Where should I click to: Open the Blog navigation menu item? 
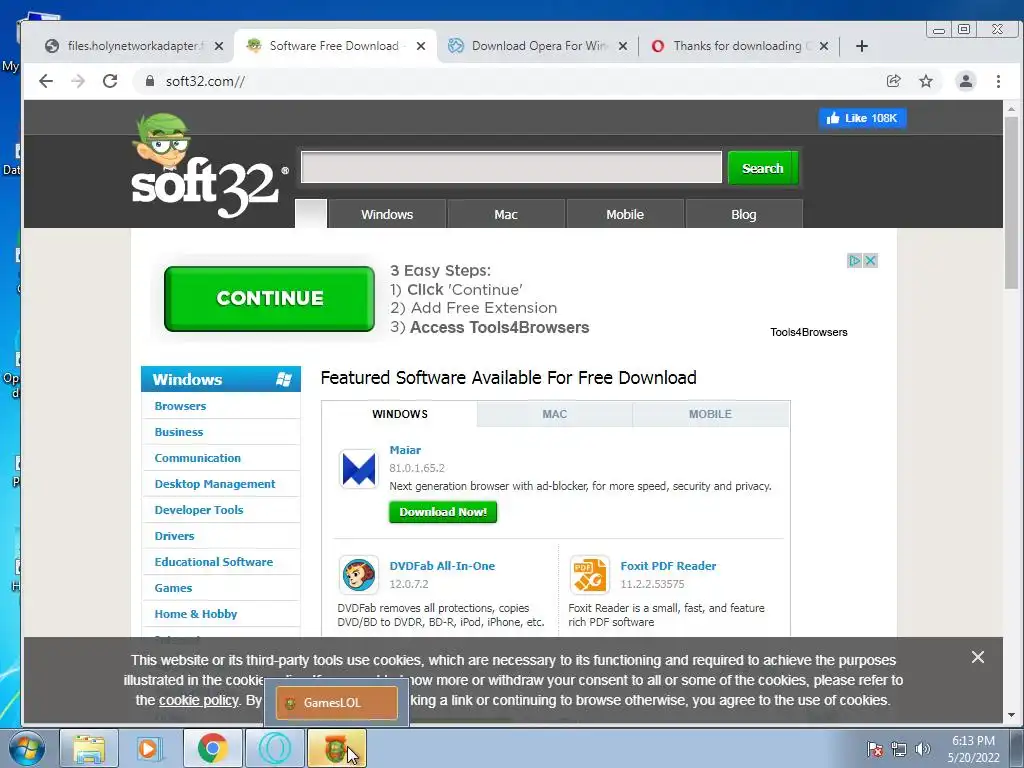pos(744,214)
